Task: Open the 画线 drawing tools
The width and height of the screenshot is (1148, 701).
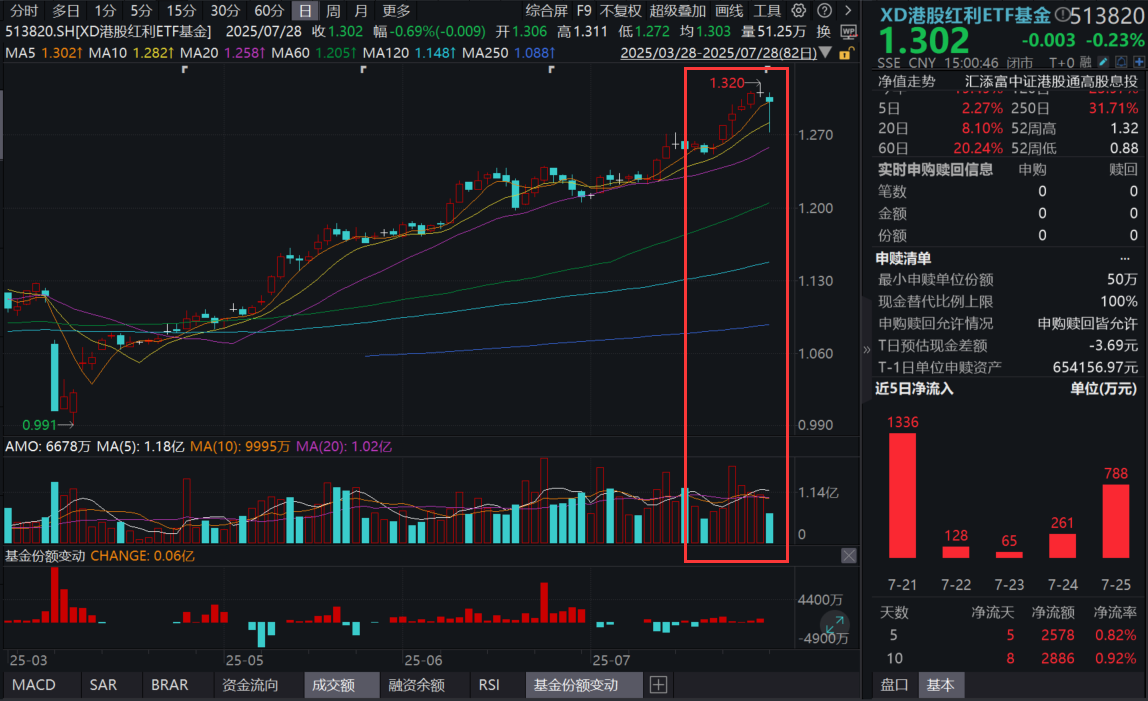Action: point(729,11)
